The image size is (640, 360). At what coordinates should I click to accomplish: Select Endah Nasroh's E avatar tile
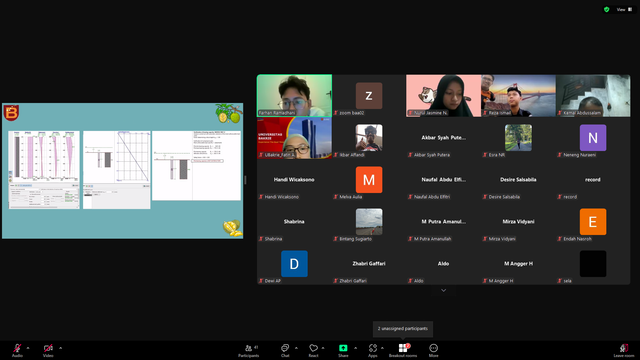tap(593, 222)
